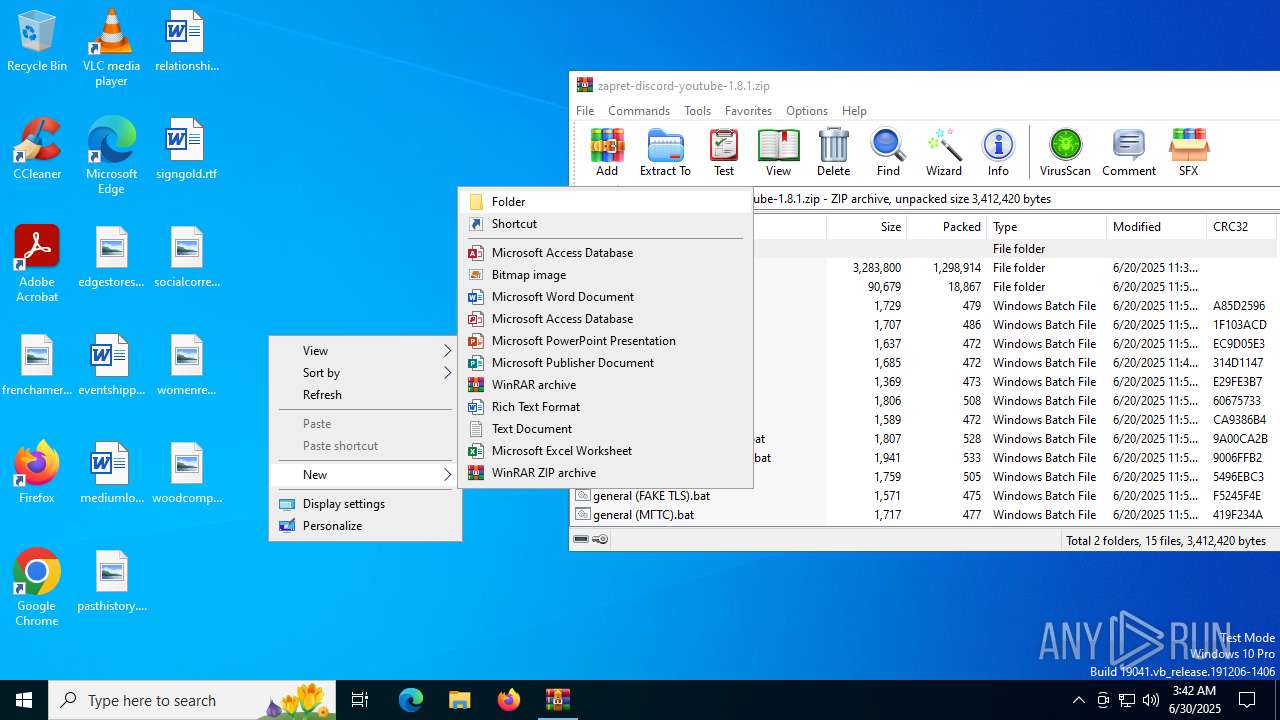This screenshot has height=720, width=1280.
Task: Sort archive list by Size column
Action: 866,227
